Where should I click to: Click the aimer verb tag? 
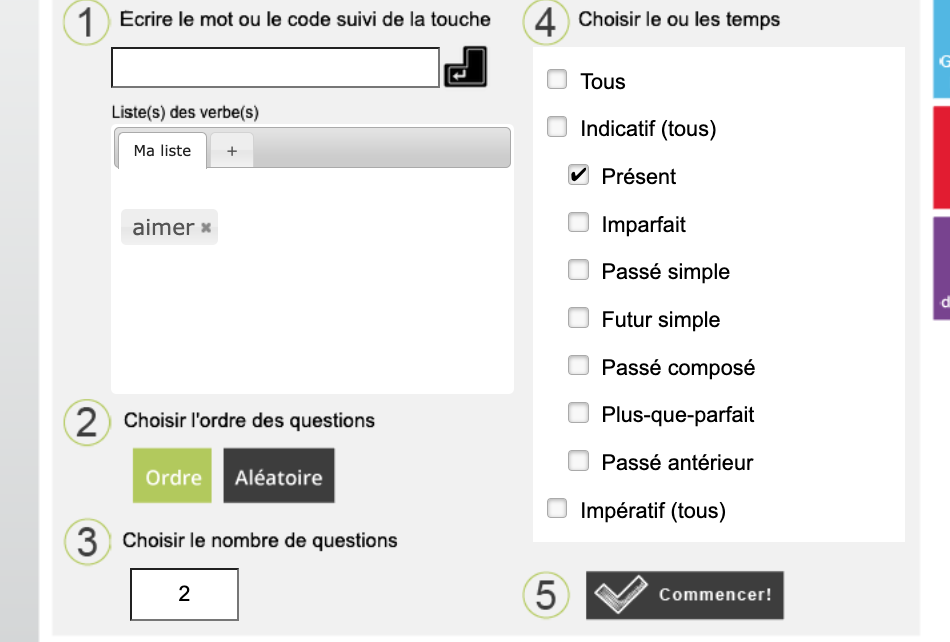point(163,228)
